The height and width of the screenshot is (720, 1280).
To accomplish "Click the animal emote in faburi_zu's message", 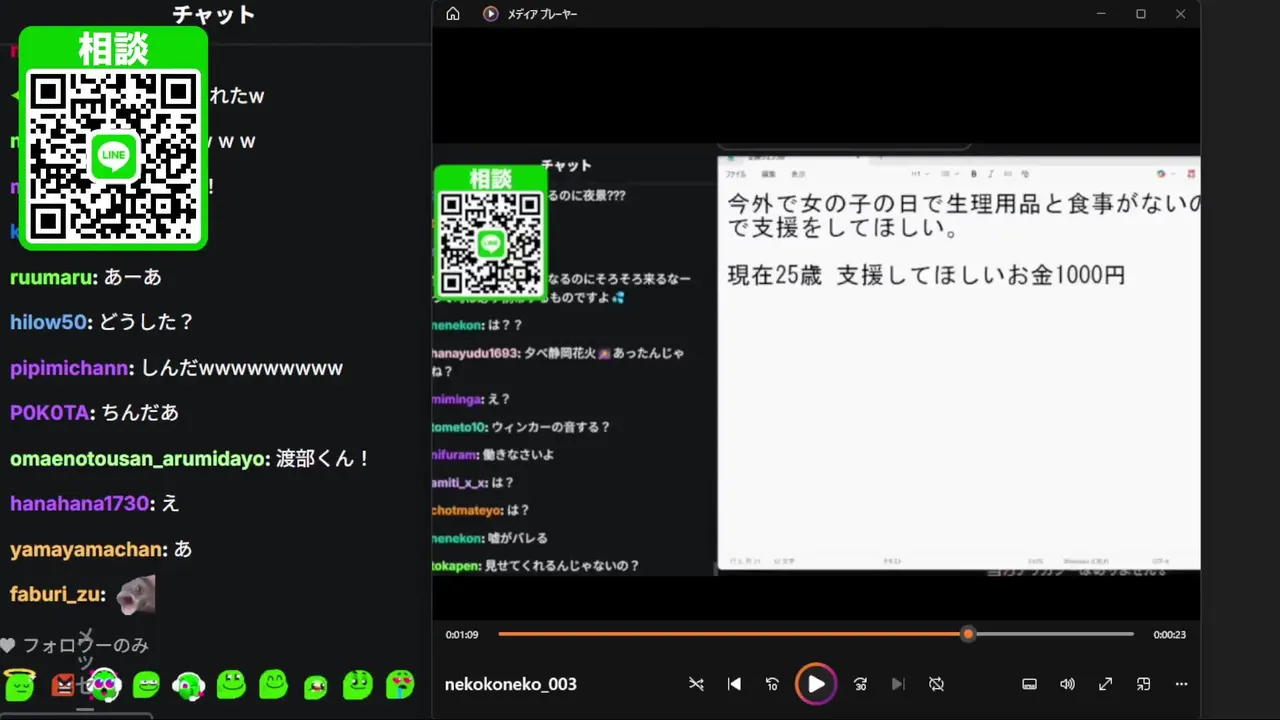I will pyautogui.click(x=136, y=594).
